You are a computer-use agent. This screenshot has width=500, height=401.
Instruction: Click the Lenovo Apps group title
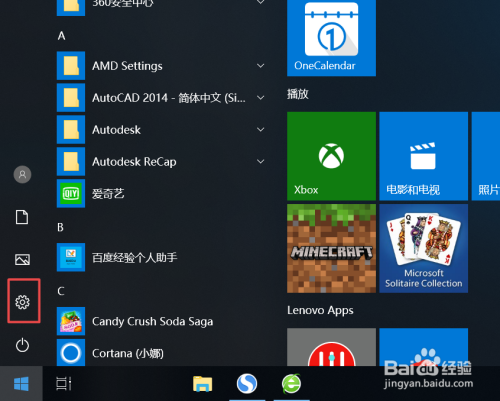click(320, 310)
